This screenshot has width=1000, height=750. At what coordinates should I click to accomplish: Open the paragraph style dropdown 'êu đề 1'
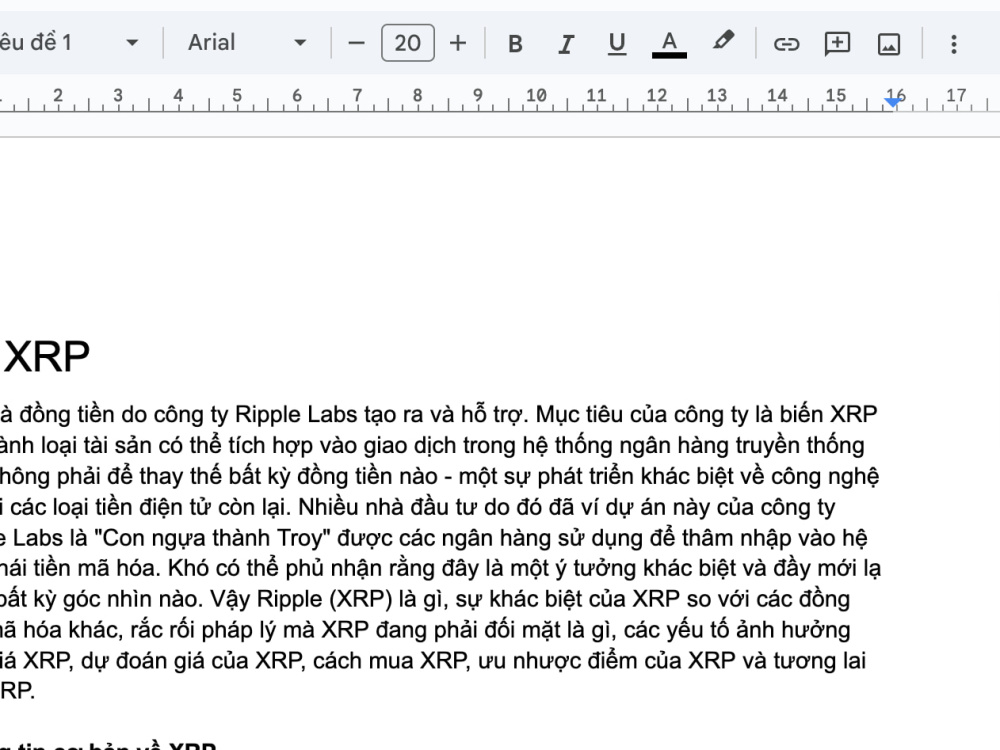70,43
